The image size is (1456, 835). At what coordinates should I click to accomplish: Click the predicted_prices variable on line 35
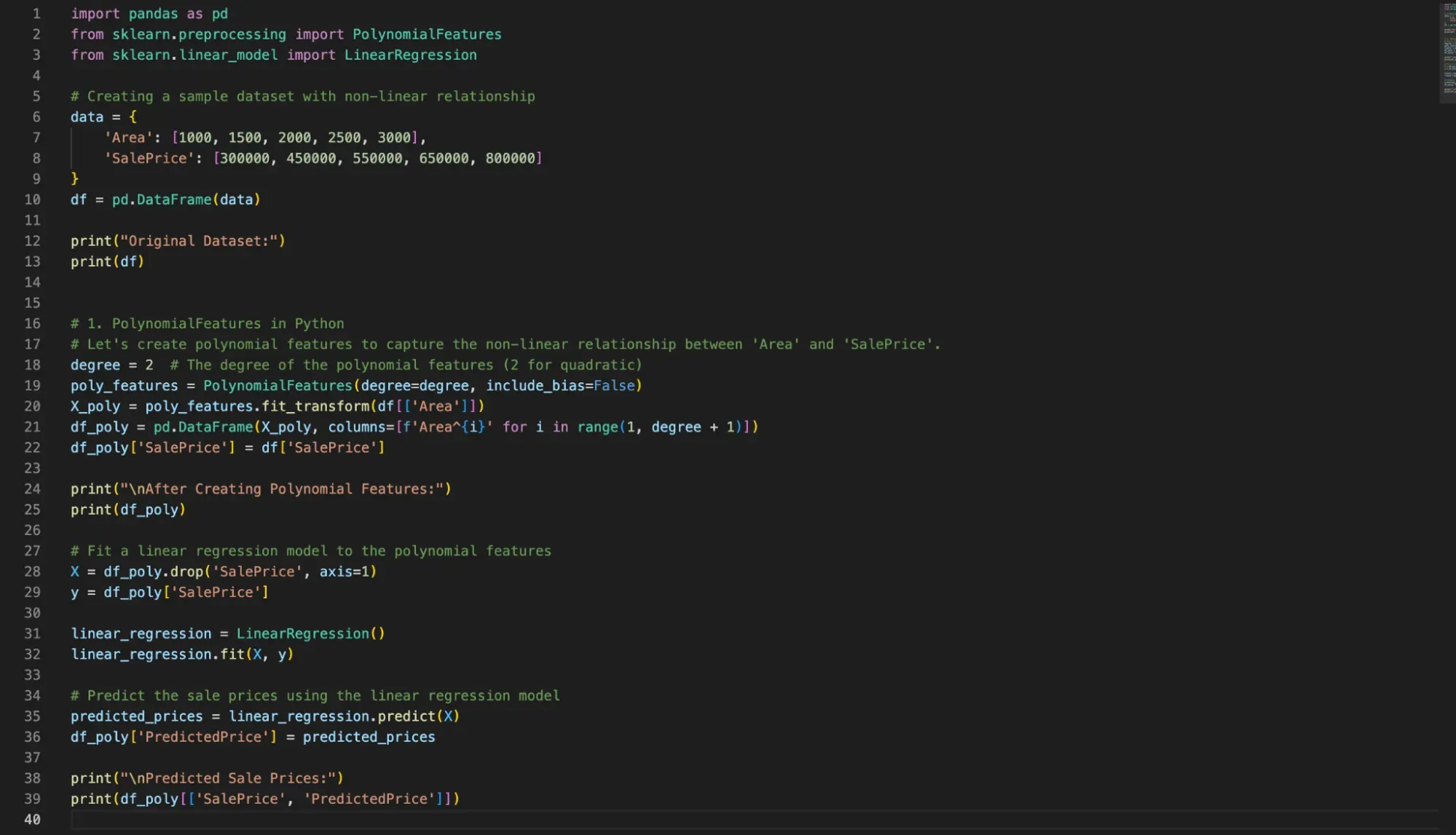[136, 716]
